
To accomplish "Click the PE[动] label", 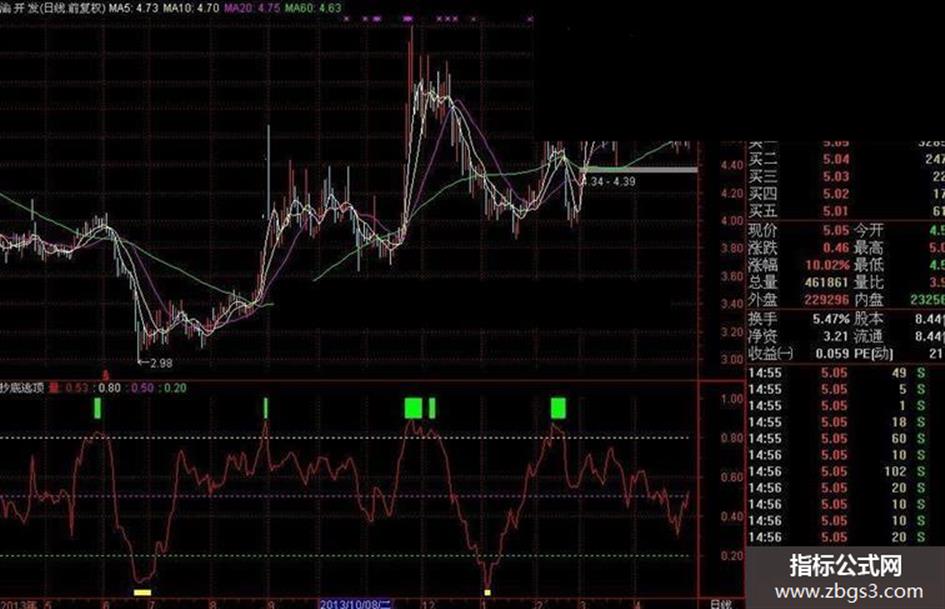I will coord(874,354).
